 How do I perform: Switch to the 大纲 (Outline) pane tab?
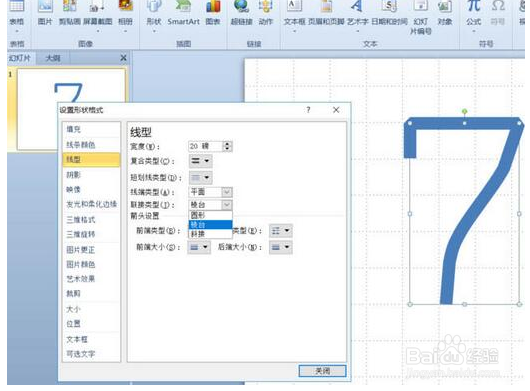tap(53, 58)
